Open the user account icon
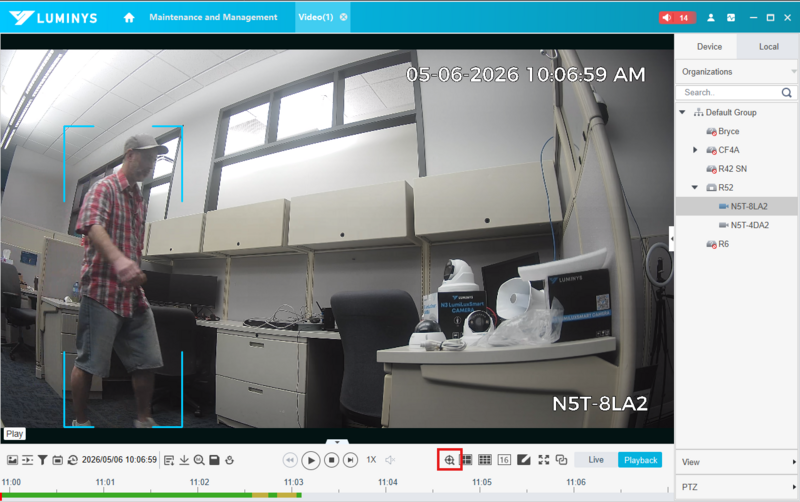Image resolution: width=800 pixels, height=502 pixels. (x=711, y=17)
